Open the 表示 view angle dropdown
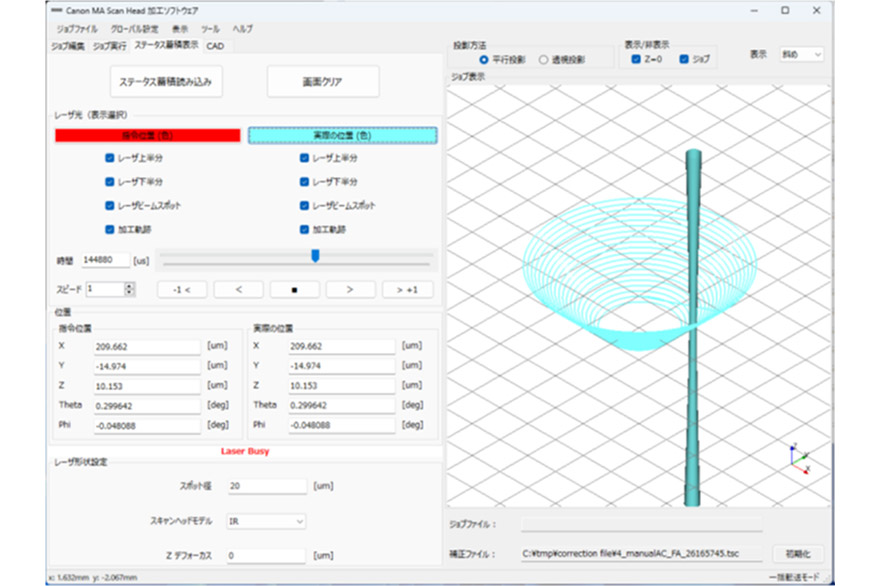The height and width of the screenshot is (586, 880). point(801,54)
